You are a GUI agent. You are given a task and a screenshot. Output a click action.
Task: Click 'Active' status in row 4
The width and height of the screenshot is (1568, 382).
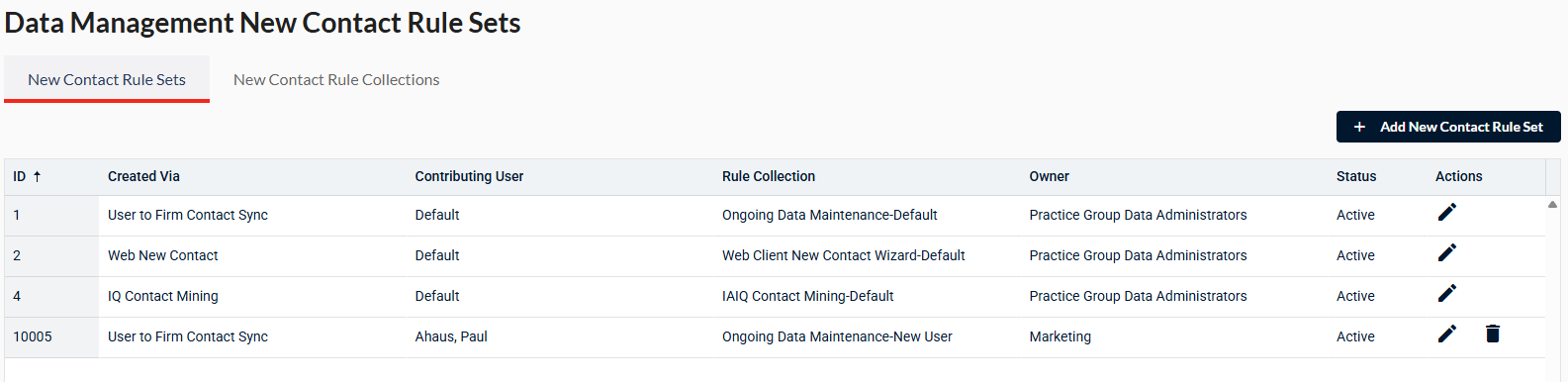coord(1355,296)
